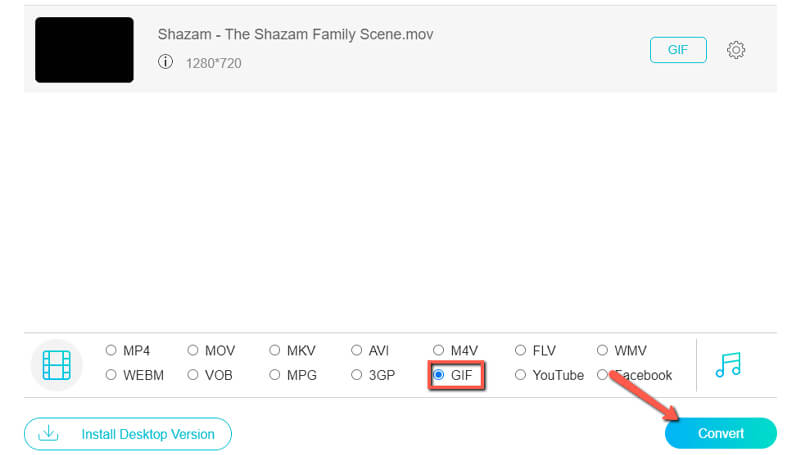The width and height of the screenshot is (800, 455).
Task: Pick WEBM as the output format
Action: [x=111, y=375]
